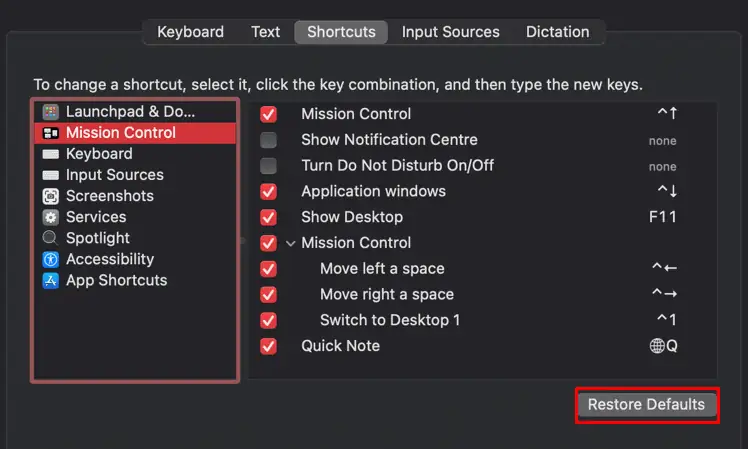Screen dimensions: 748x449
Task: Click the Restore Defaults button
Action: click(x=646, y=405)
